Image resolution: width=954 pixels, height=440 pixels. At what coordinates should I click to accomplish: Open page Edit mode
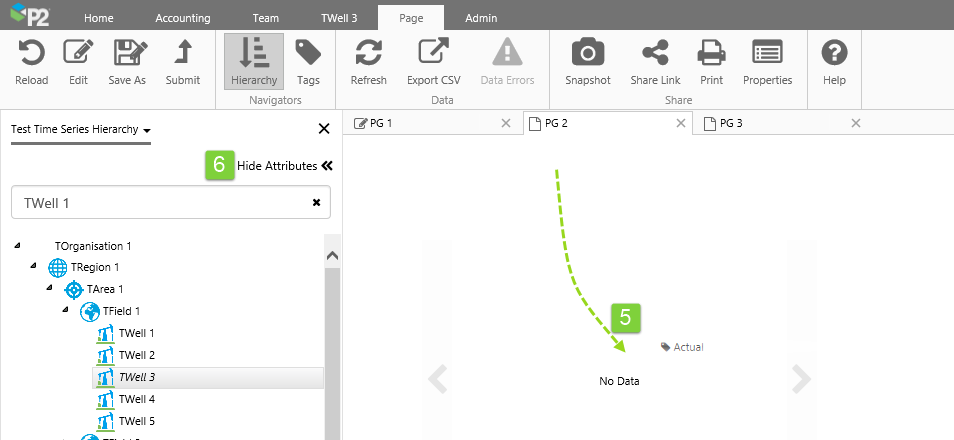point(78,54)
